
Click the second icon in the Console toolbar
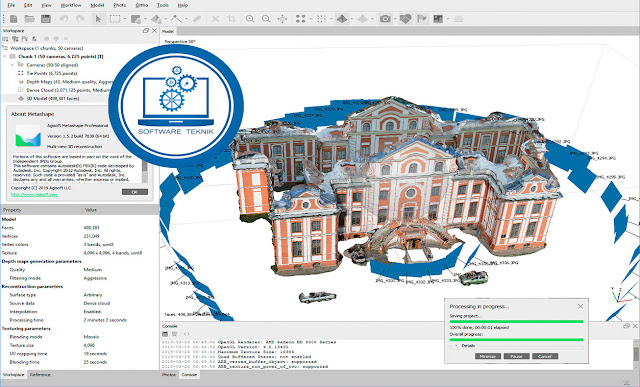click(175, 334)
